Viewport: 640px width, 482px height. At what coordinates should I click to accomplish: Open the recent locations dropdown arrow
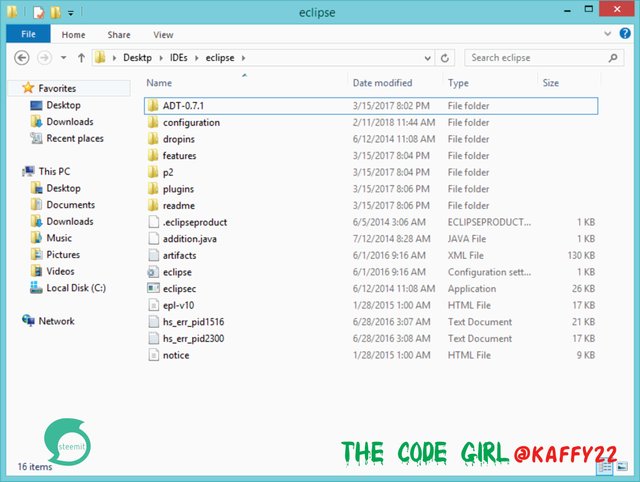tap(63, 58)
